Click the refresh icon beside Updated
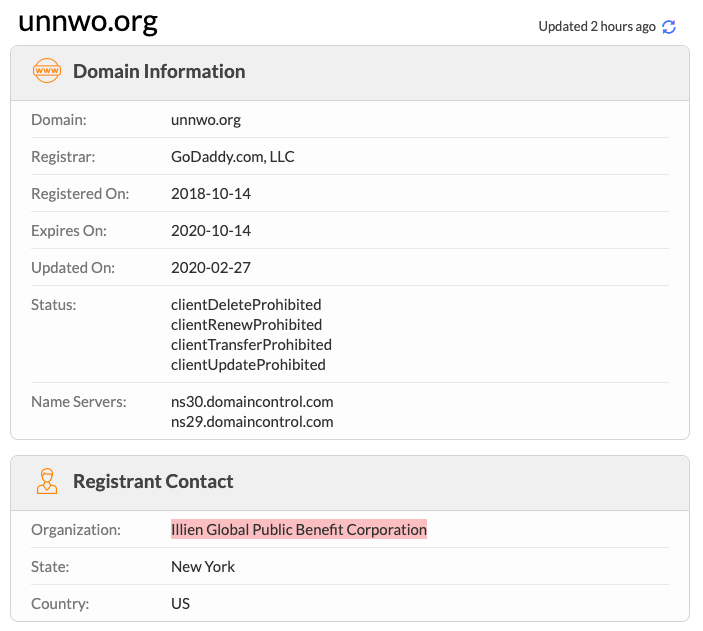 (x=669, y=27)
